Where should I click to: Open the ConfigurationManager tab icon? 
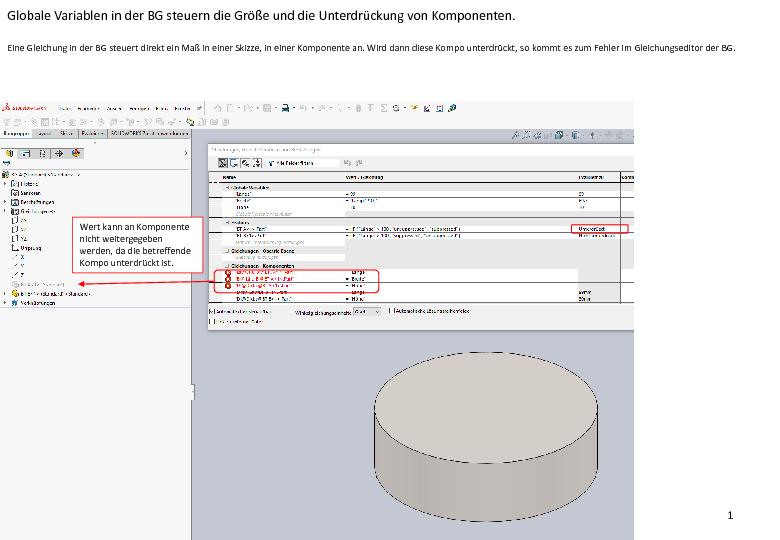tap(43, 153)
